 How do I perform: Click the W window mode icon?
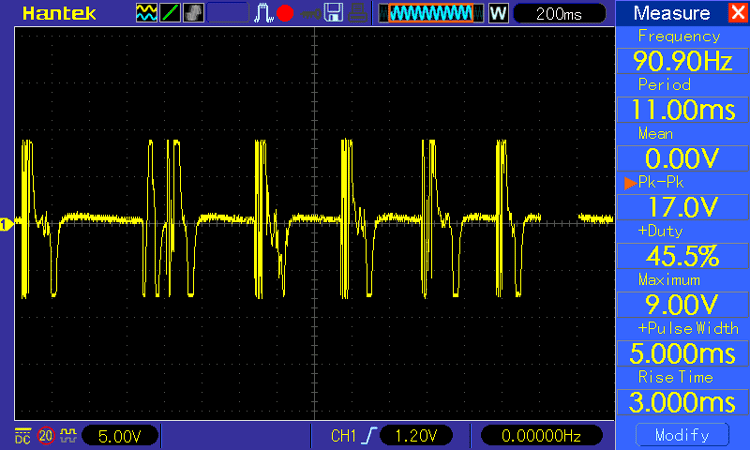pyautogui.click(x=498, y=13)
